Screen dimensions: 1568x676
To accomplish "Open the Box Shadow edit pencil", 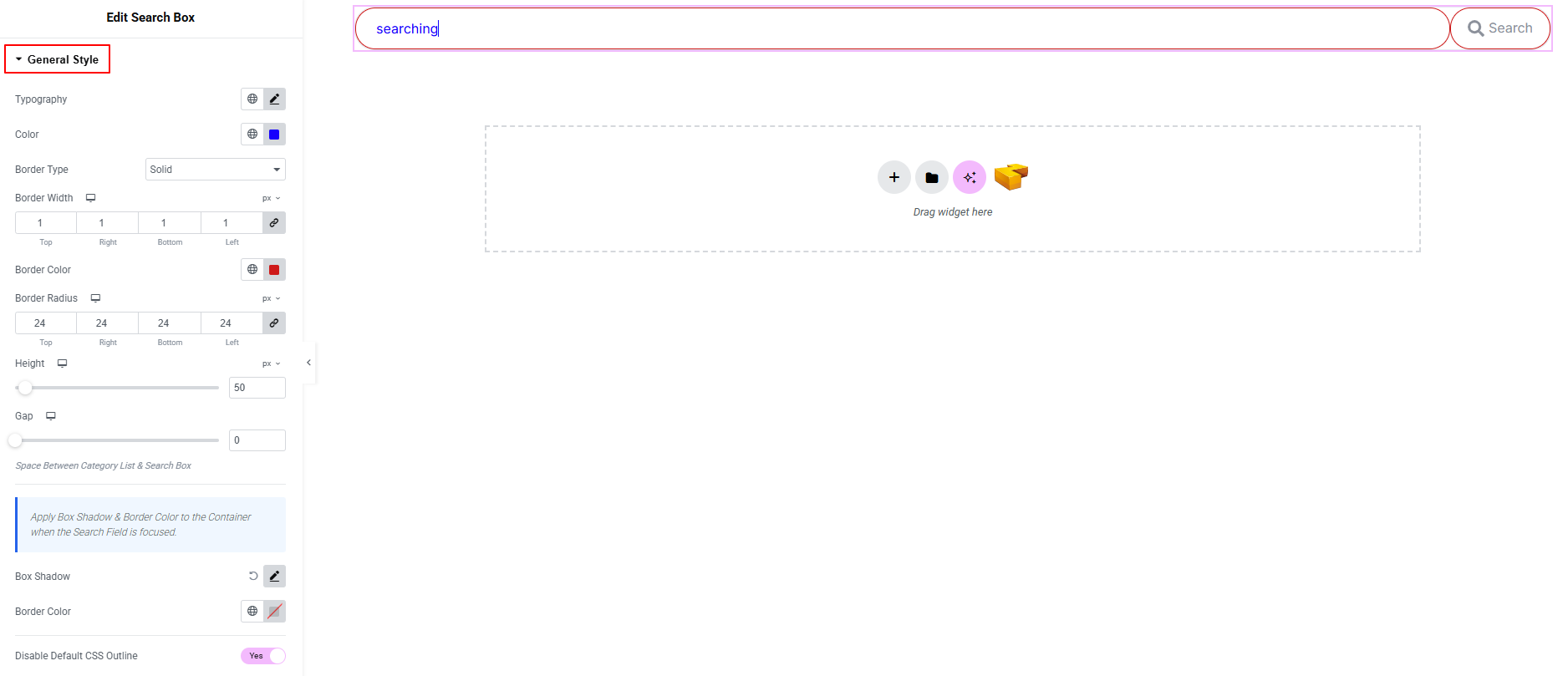I will (x=274, y=576).
